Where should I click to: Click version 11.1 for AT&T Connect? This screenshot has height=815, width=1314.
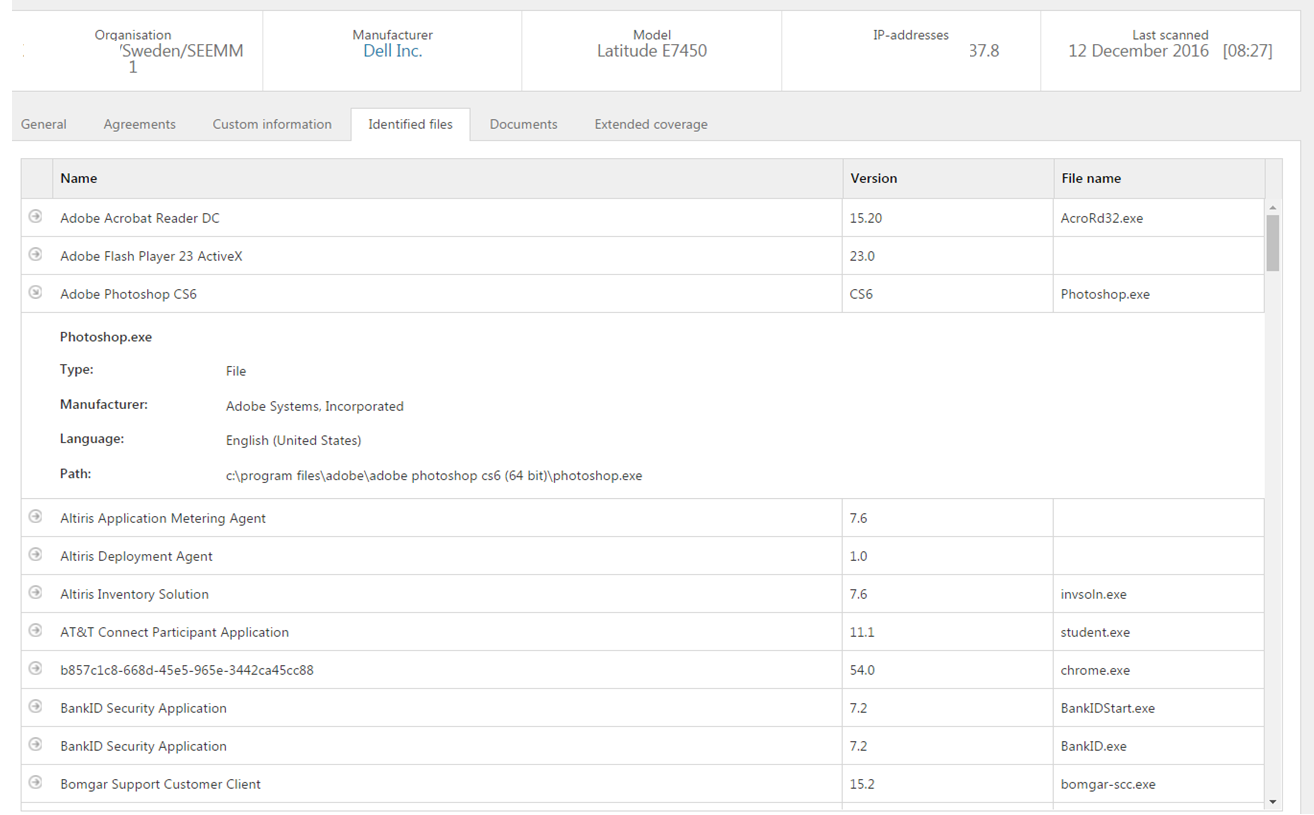pyautogui.click(x=862, y=632)
